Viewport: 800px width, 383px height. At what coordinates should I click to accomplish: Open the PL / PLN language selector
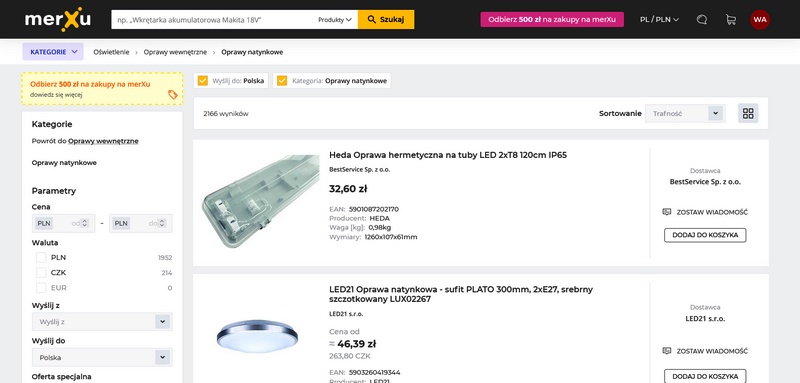(659, 20)
